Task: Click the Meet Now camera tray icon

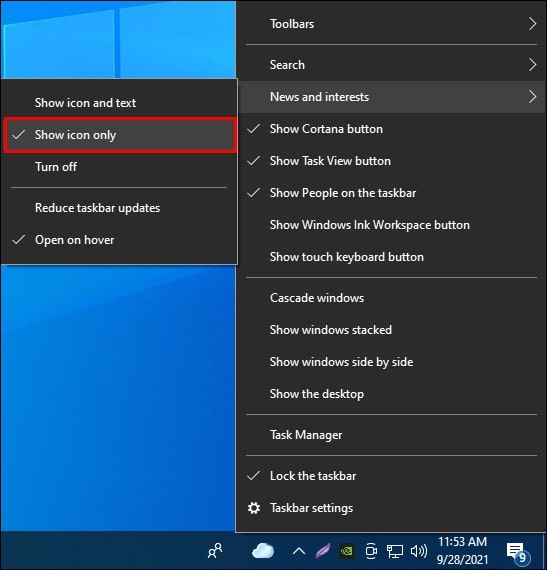Action: pyautogui.click(x=371, y=551)
